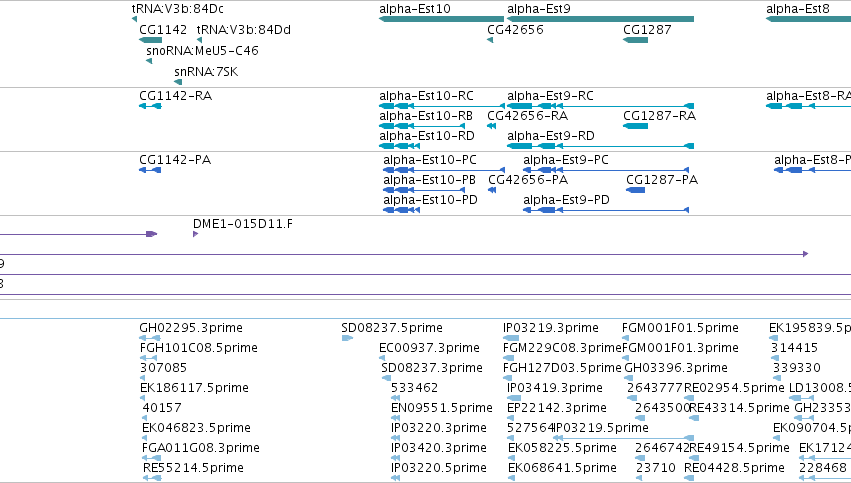The image size is (851, 483).
Task: Click EST SD08237.3prime
Action: point(432,368)
